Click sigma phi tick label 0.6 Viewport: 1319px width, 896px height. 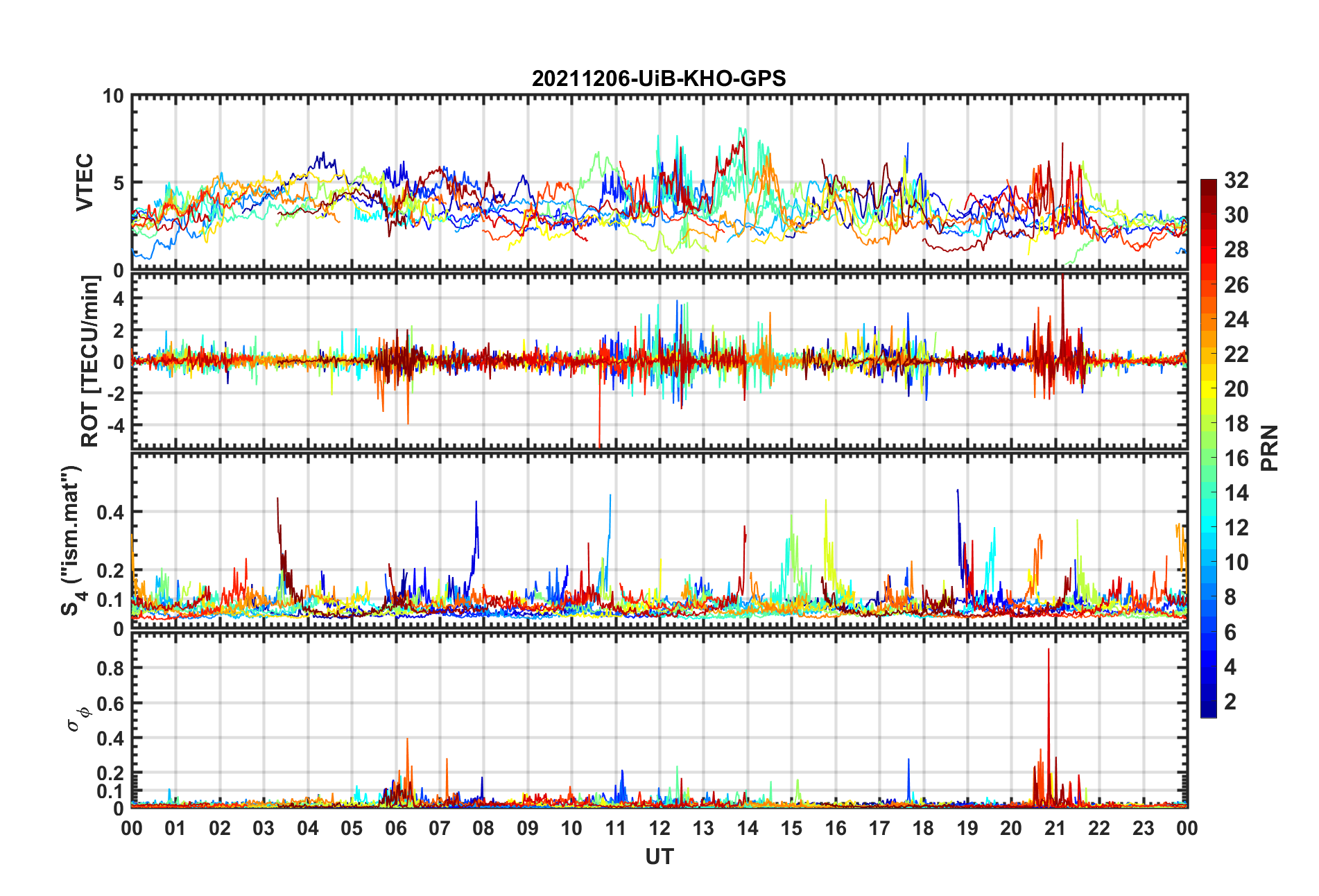click(111, 703)
